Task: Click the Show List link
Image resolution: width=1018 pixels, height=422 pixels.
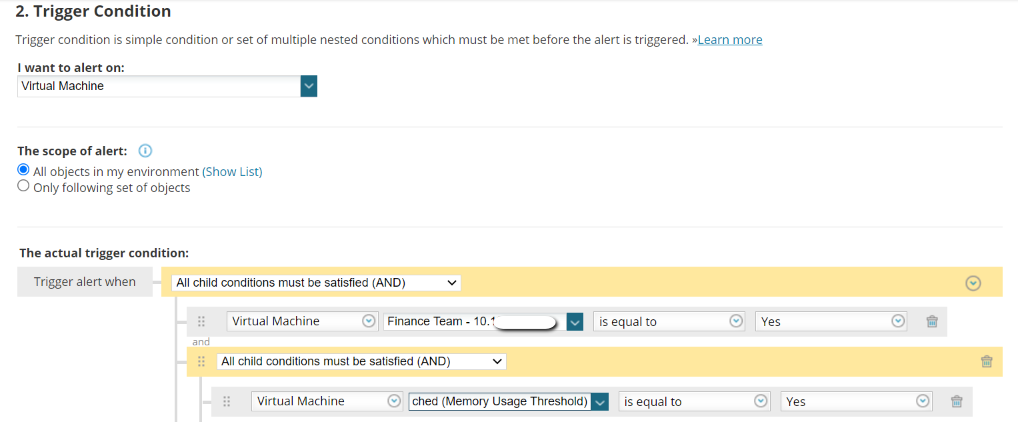Action: (x=232, y=171)
